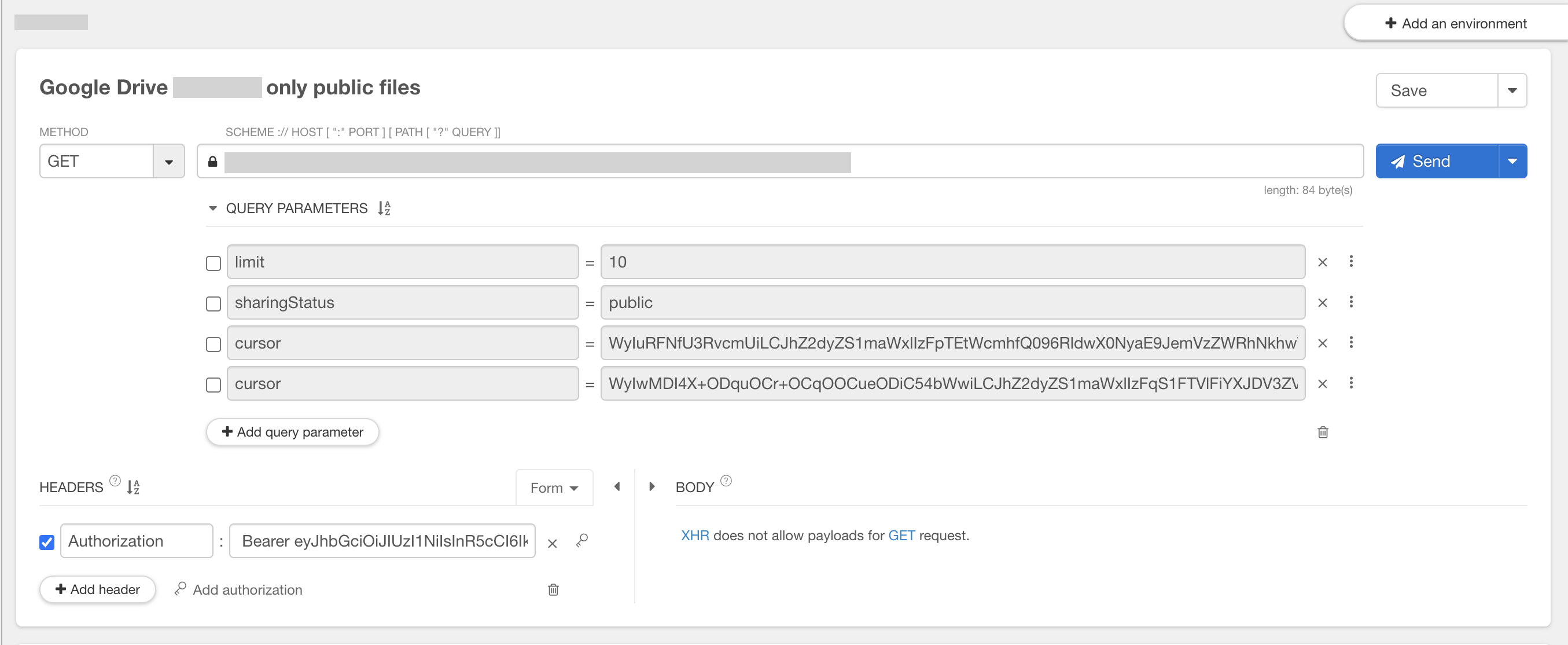Remove the limit query parameter
Viewport: 1568px width, 645px height.
point(1322,262)
